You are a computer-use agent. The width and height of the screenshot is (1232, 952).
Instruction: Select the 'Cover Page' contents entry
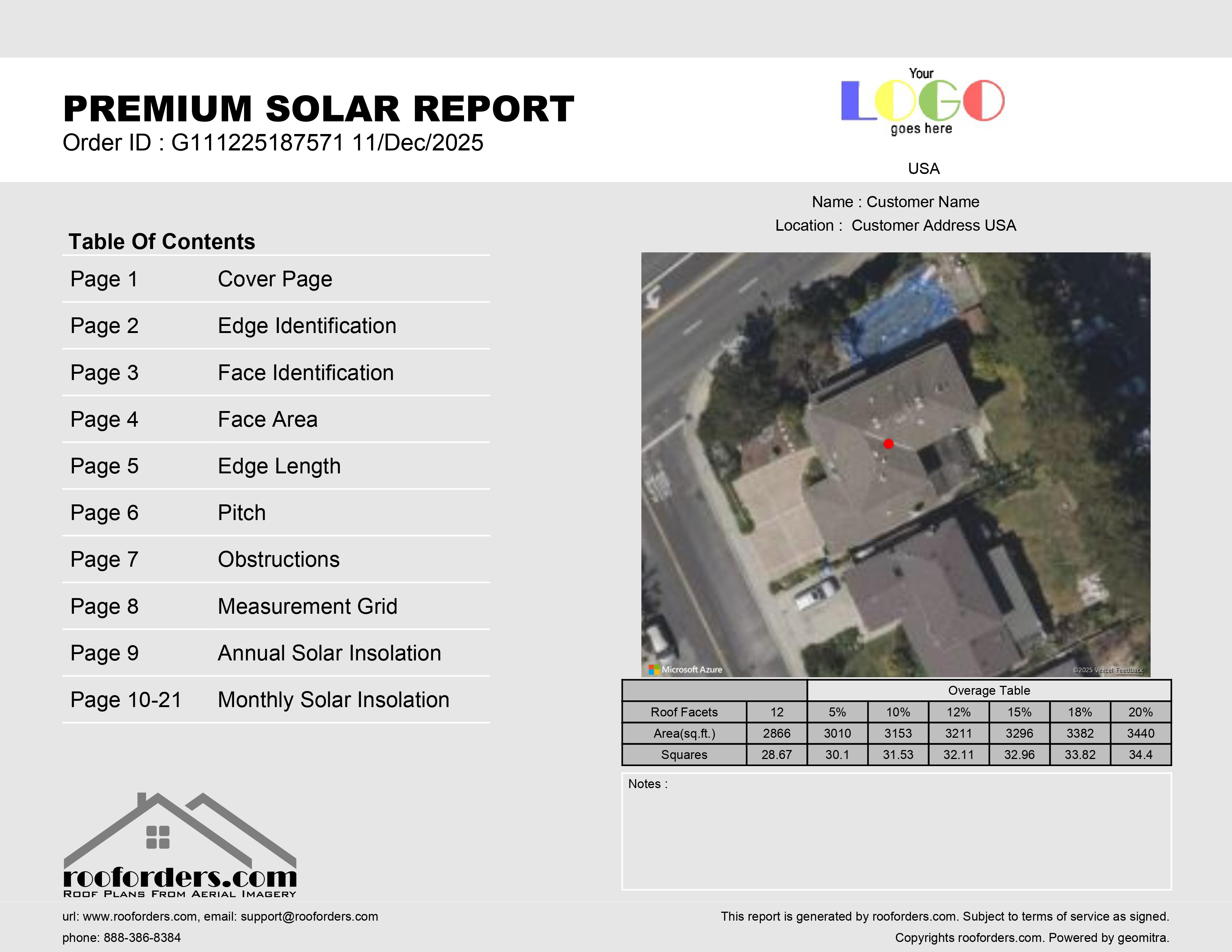tap(275, 279)
